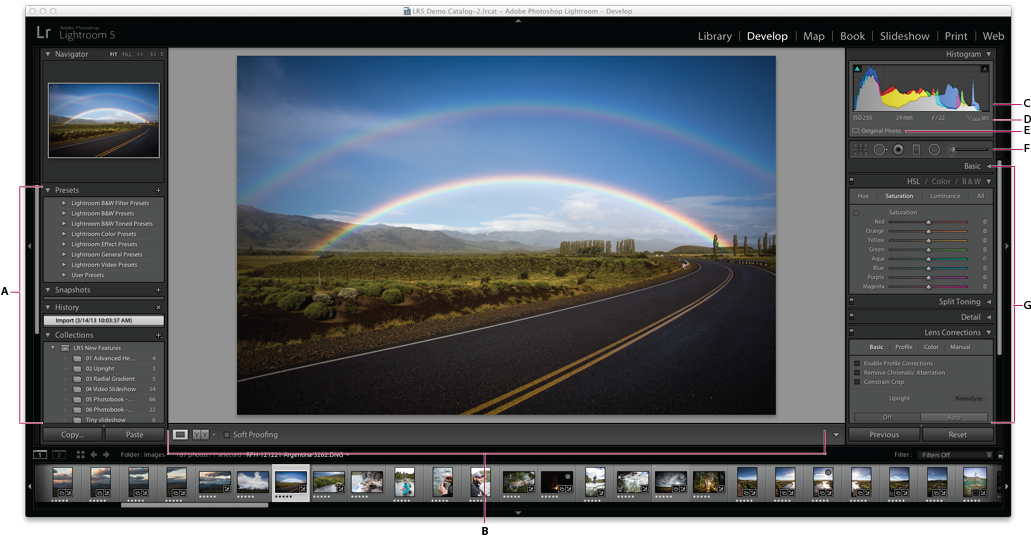Open the Slideshow module

pos(905,36)
